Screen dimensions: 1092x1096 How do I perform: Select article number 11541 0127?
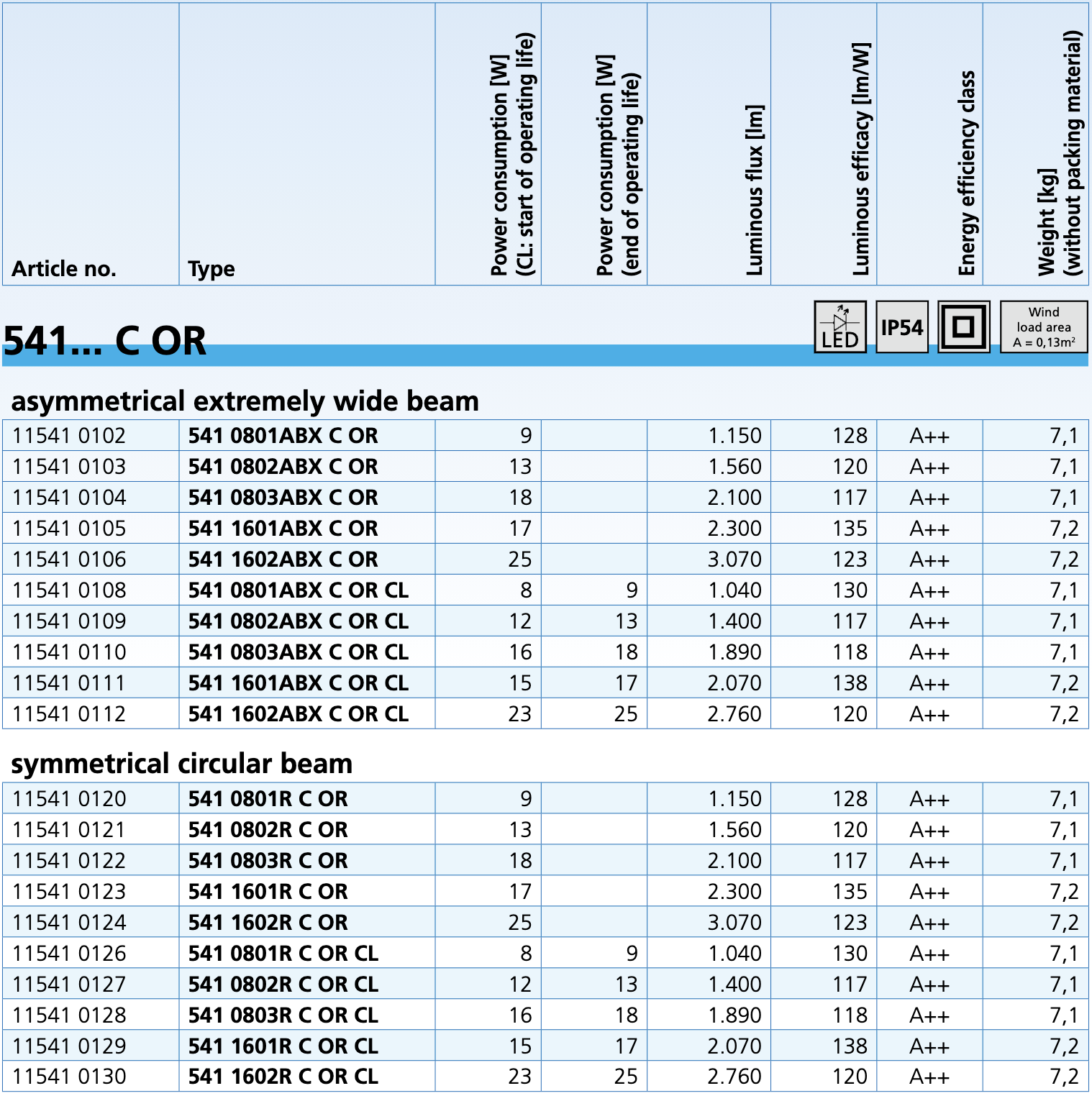(x=69, y=985)
